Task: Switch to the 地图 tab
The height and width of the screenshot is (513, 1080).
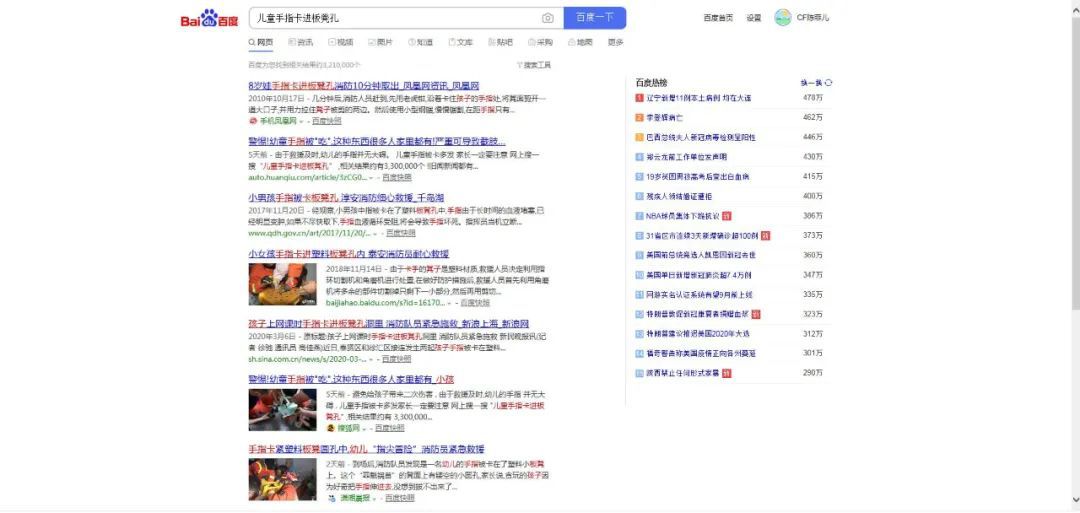Action: (x=581, y=43)
